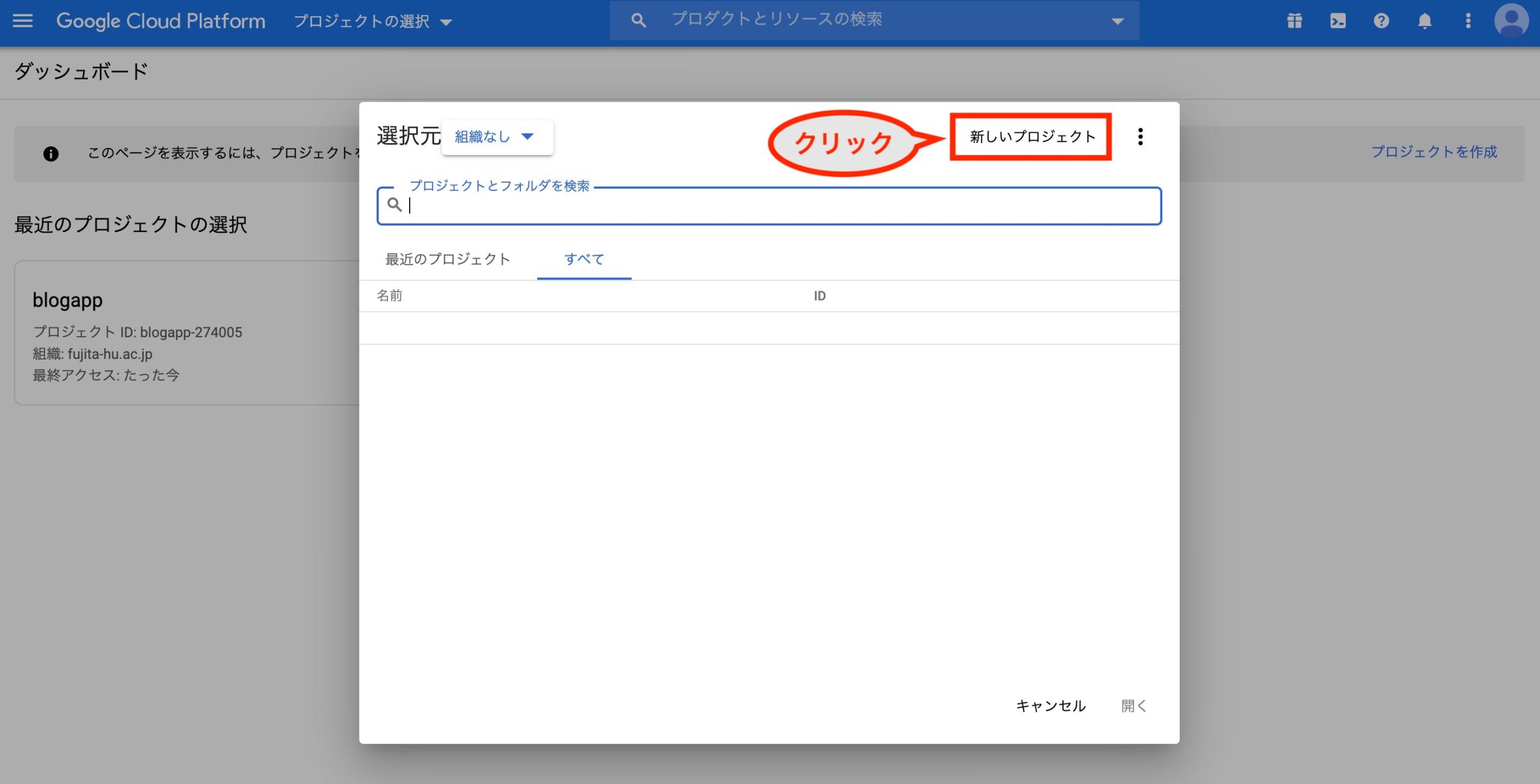Screen dimensions: 1540x784
Task: Click the ダッシュボード page heading
Action: pyautogui.click(x=82, y=72)
